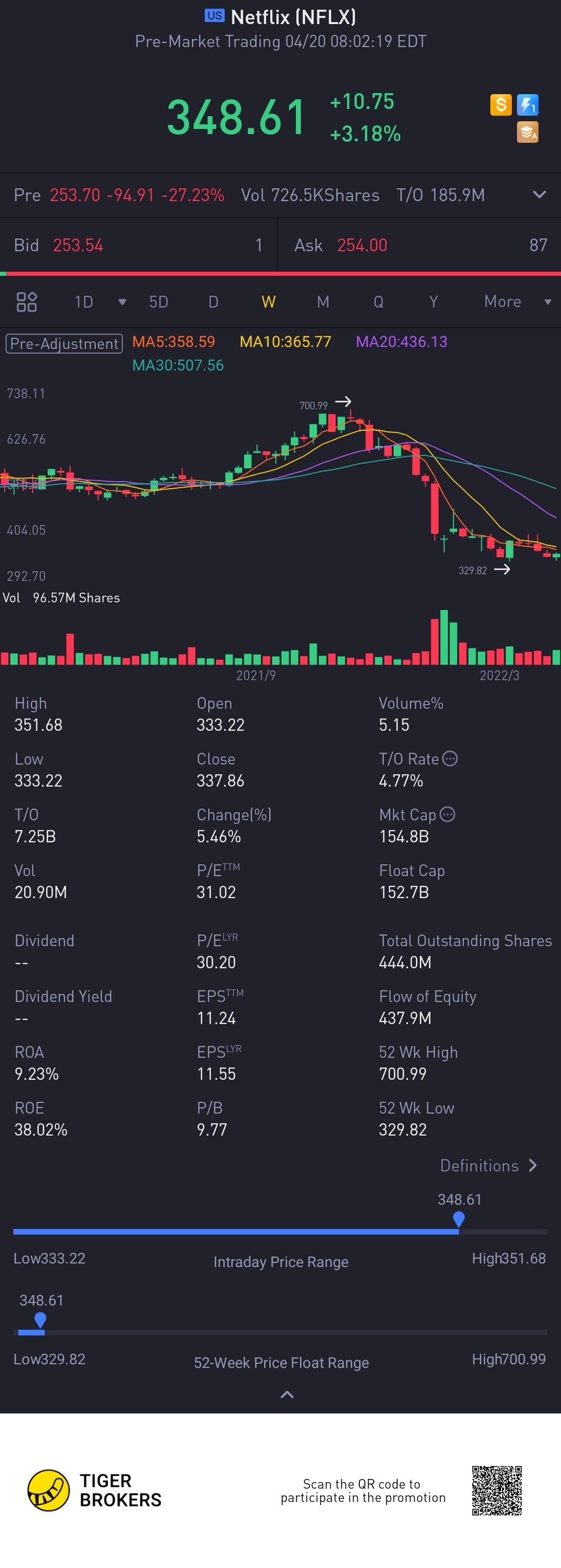This screenshot has width=561, height=1568.
Task: Tap the promotion QR code
Action: tap(497, 1490)
